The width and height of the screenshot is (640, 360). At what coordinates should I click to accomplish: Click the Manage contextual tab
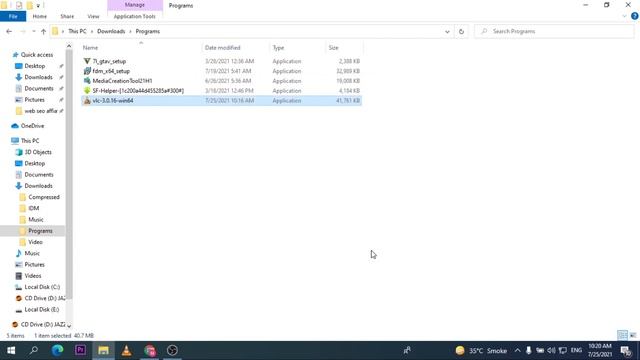pos(135,5)
